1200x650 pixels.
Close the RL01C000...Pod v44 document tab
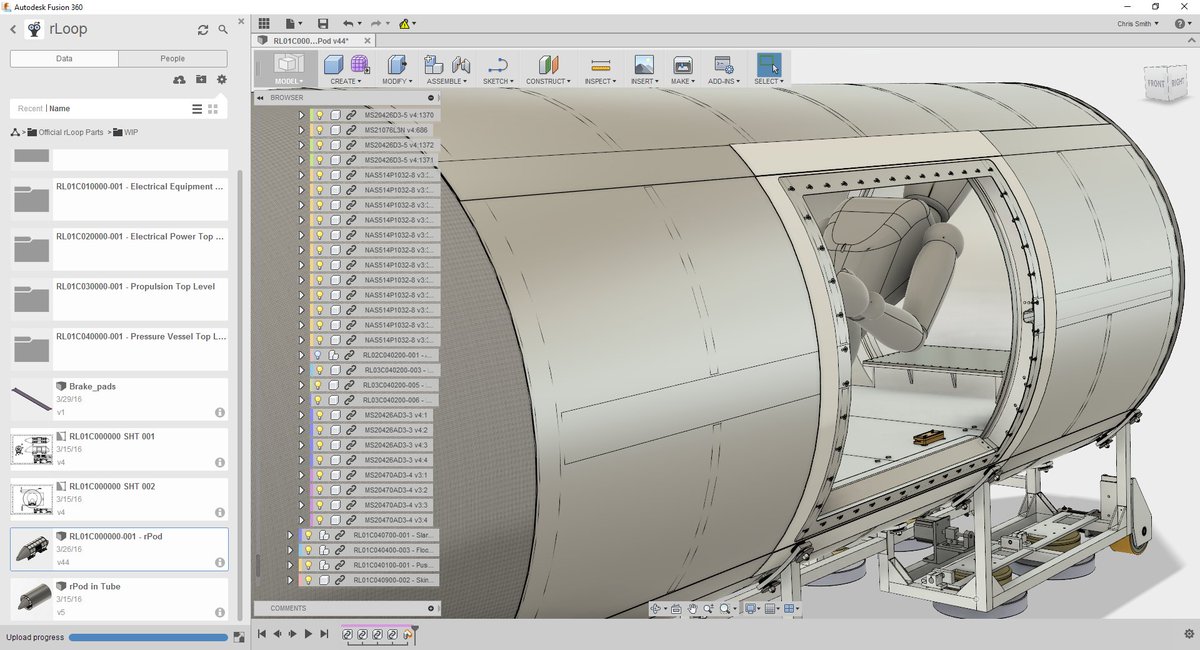pyautogui.click(x=365, y=41)
